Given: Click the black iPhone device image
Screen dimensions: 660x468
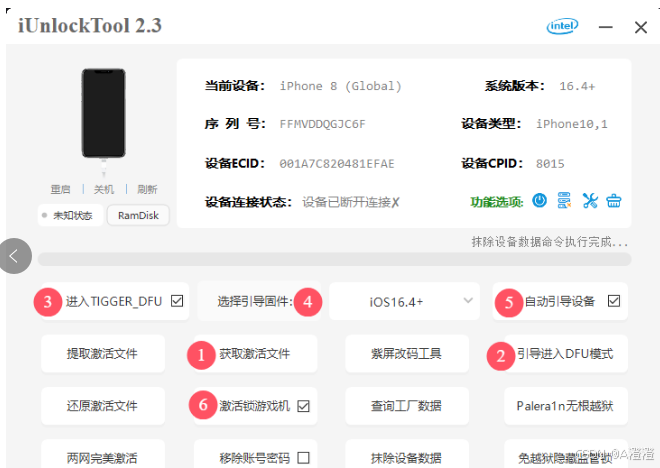Looking at the screenshot, I should point(104,114).
